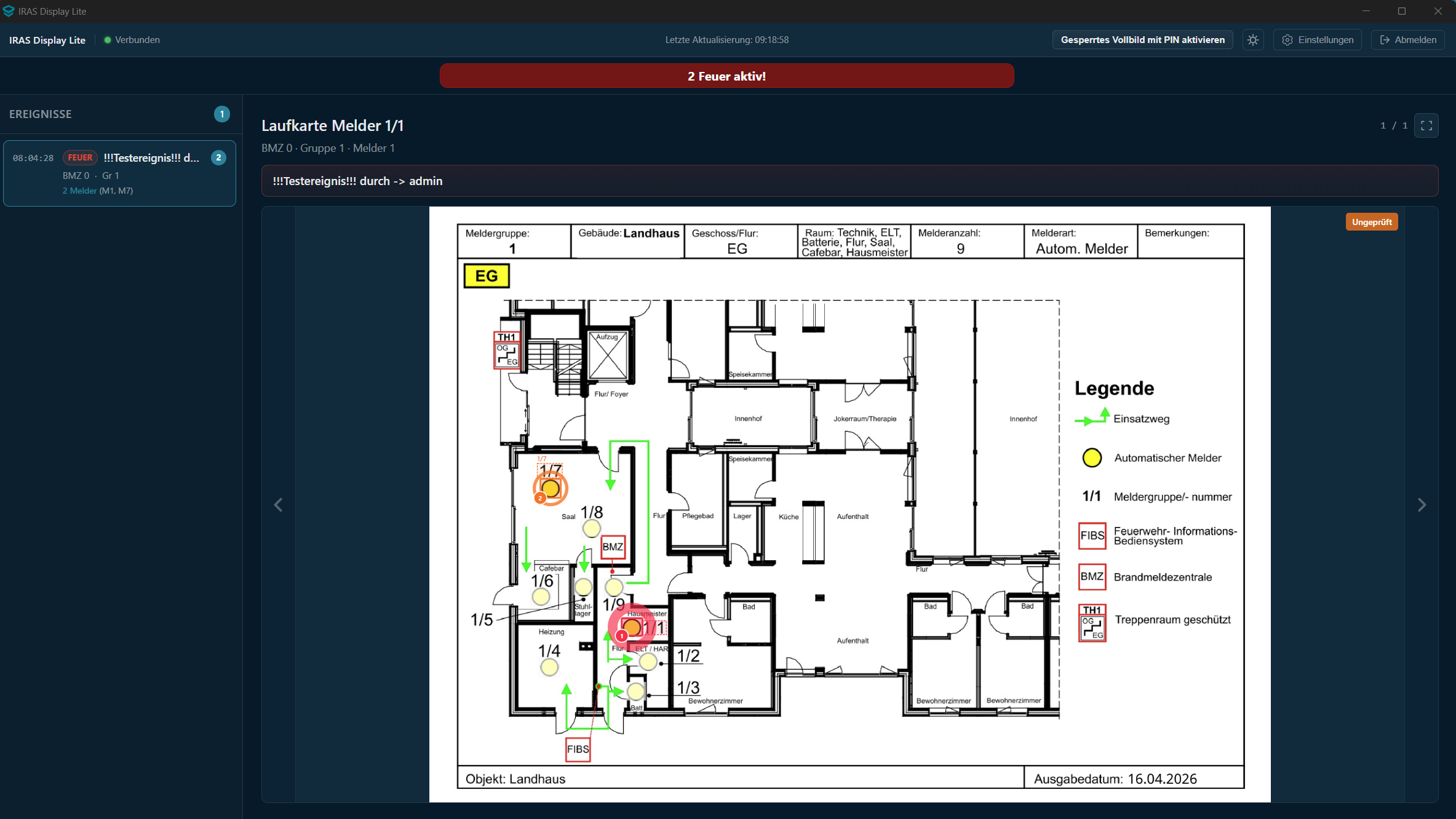
Task: Go to previous Laufkarte with left chevron
Action: tap(279, 505)
